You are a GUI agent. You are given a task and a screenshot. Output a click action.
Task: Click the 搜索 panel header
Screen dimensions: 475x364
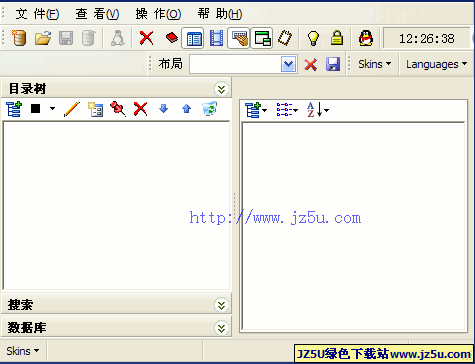click(116, 305)
